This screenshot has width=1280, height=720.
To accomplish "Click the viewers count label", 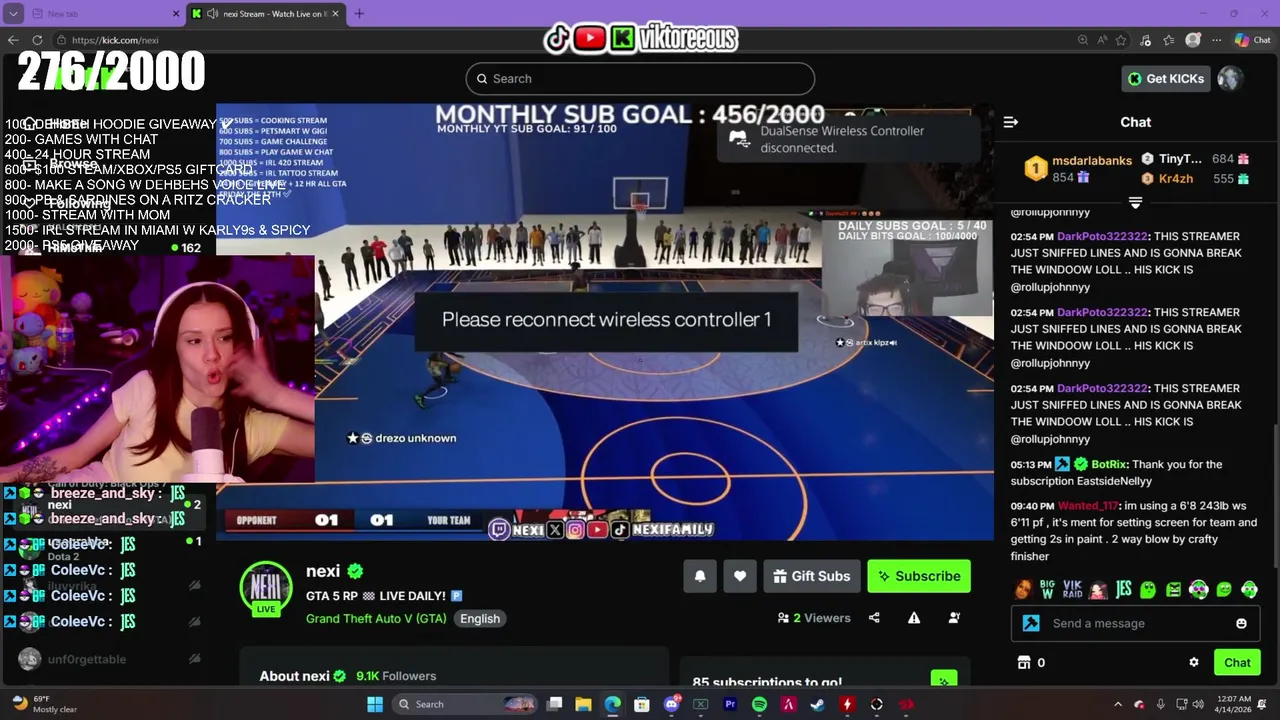I will tap(814, 618).
